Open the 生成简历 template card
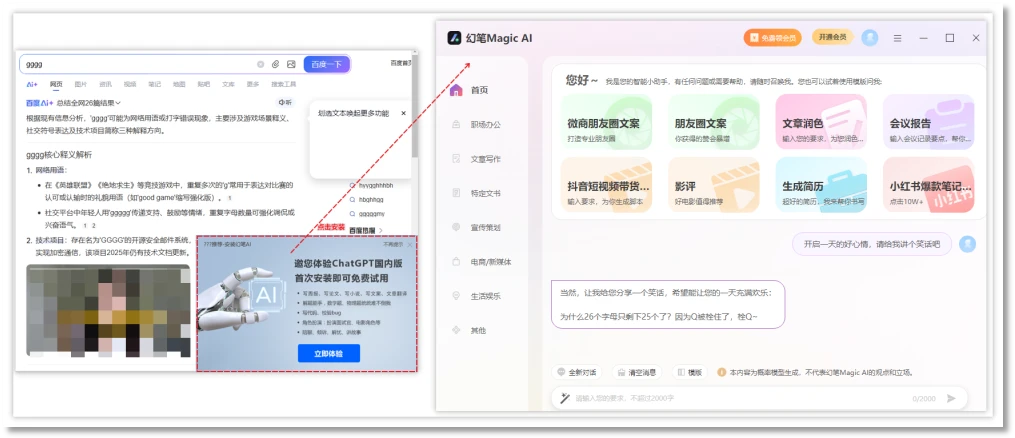This screenshot has width=1015, height=438. click(x=821, y=185)
